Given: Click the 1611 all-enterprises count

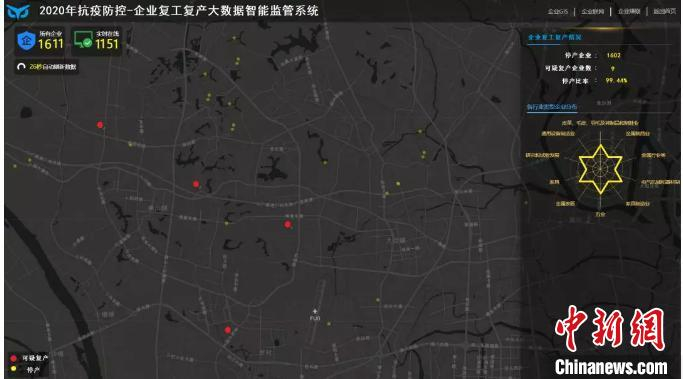Looking at the screenshot, I should point(51,44).
